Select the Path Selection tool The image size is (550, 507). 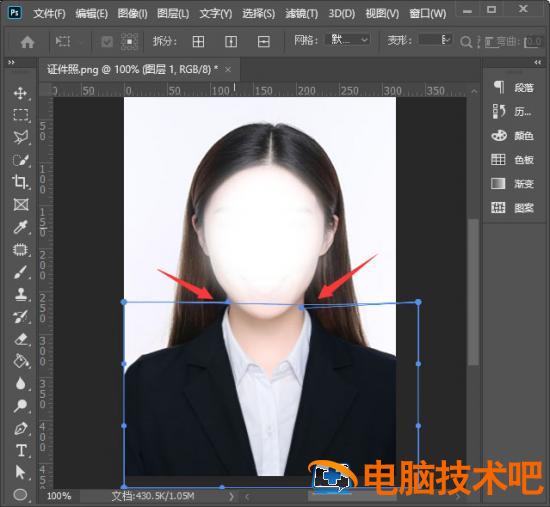(20, 473)
